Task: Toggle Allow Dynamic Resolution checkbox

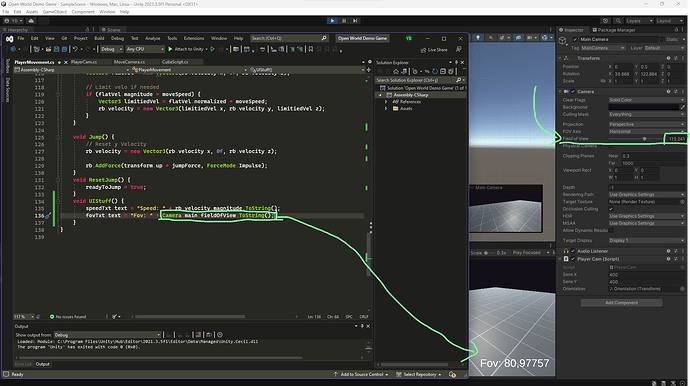Action: (611, 230)
